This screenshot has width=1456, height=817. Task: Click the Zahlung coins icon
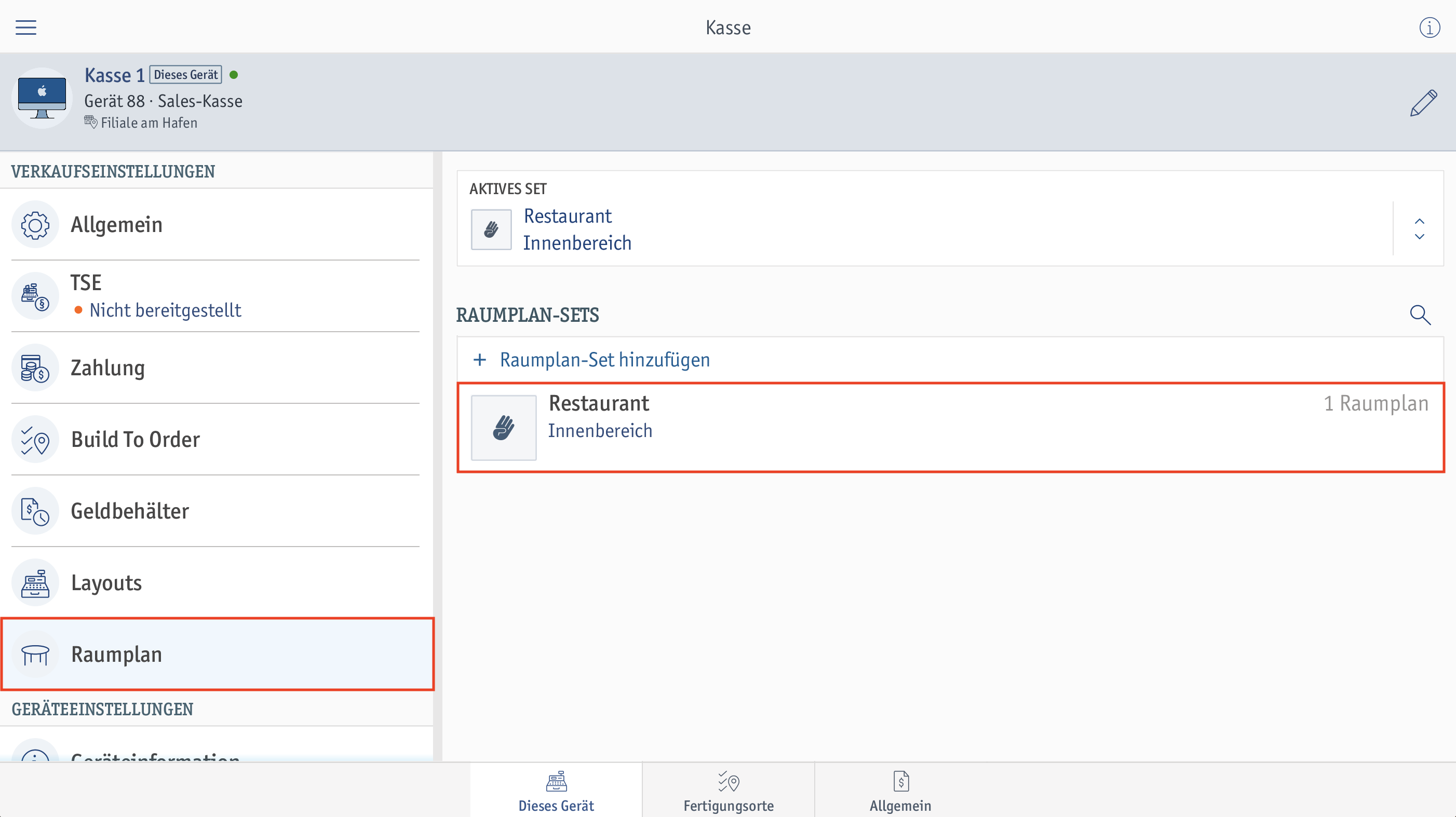[x=35, y=368]
